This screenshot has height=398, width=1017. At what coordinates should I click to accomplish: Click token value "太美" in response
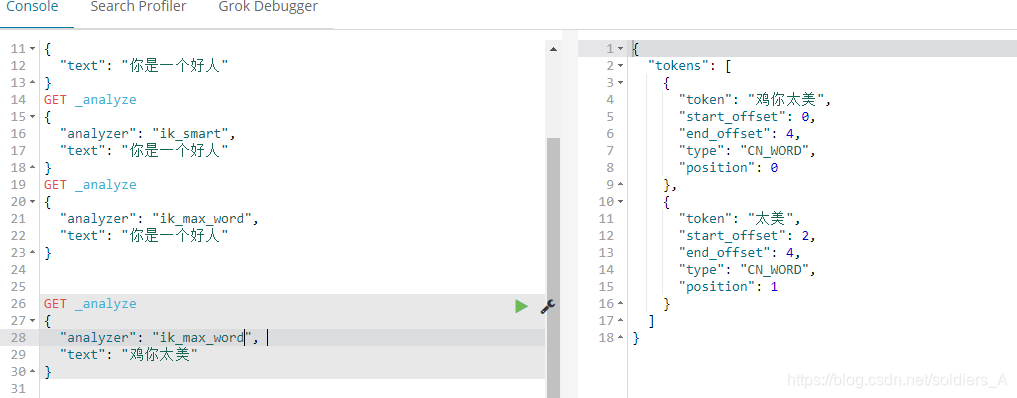tap(770, 218)
